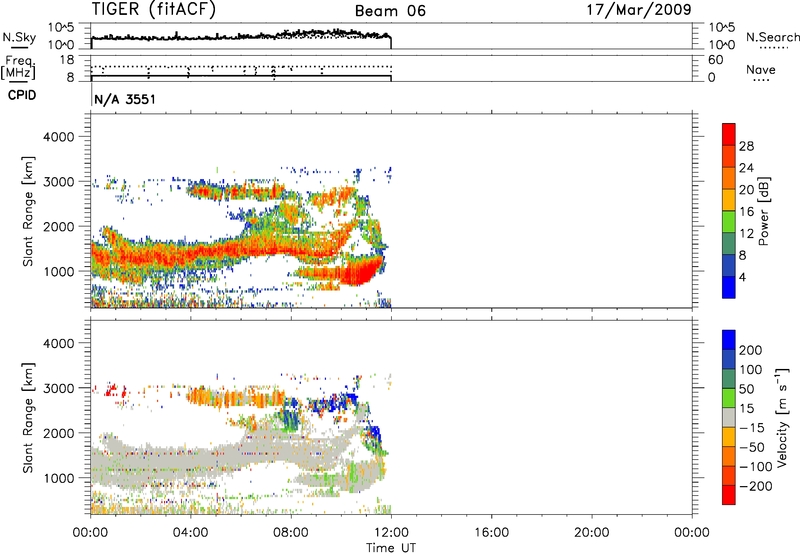Click the 04:00 time axis label
Screen dimensions: 800x554
pos(191,533)
